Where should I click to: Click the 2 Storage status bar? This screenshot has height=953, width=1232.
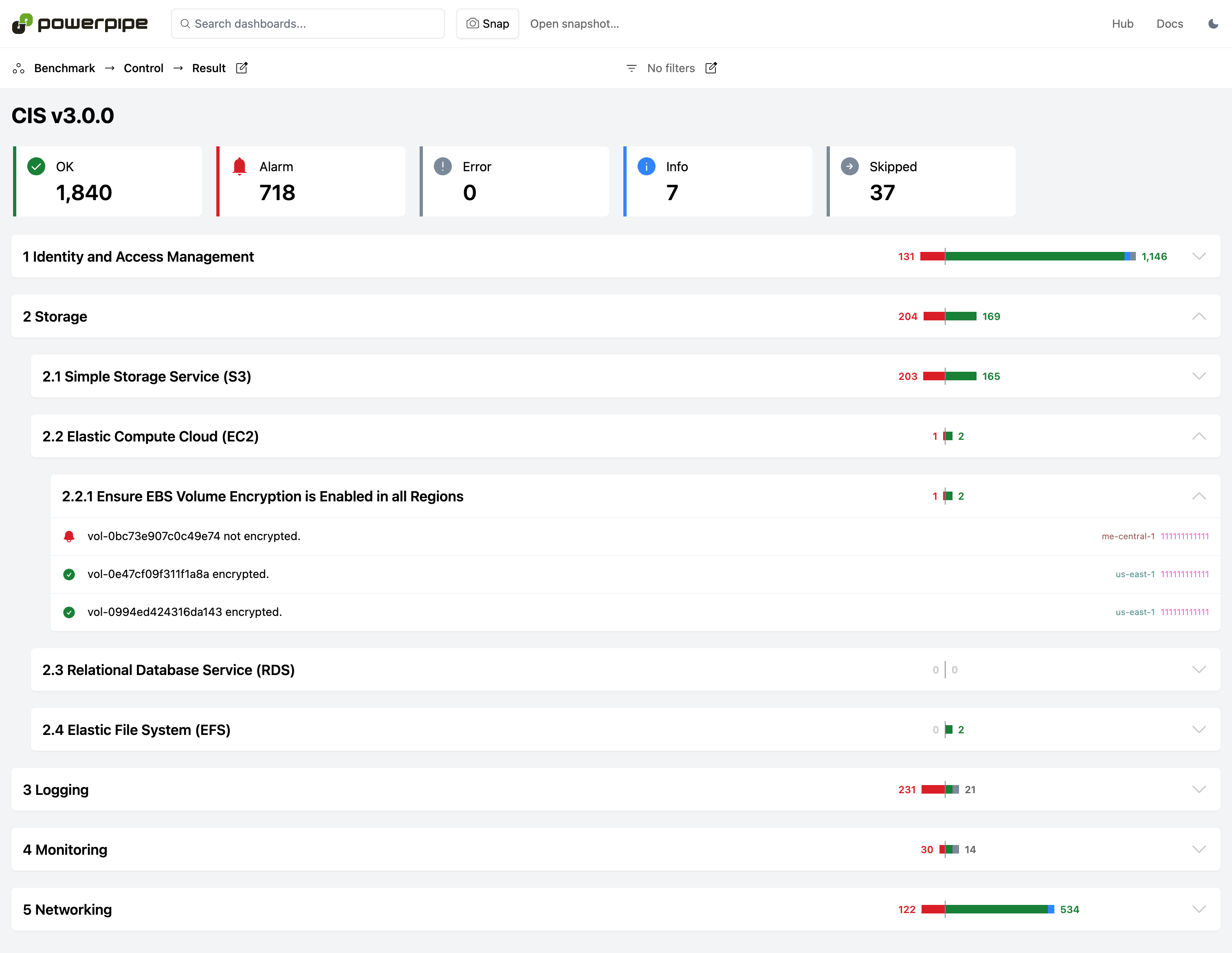pyautogui.click(x=950, y=317)
